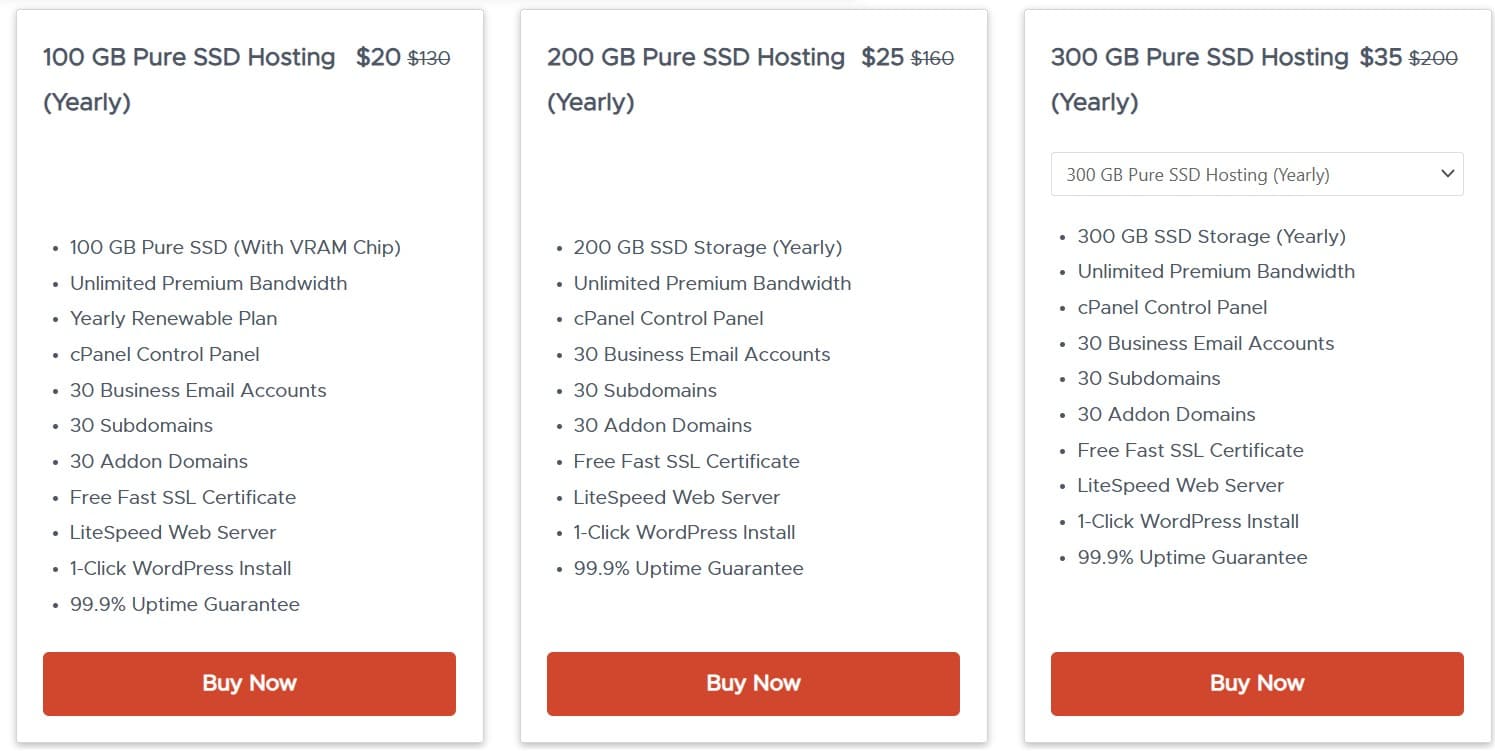Viewport: 1495px width, 751px height.
Task: Click the 100 GB Pure SSD Hosting title
Action: pos(188,57)
